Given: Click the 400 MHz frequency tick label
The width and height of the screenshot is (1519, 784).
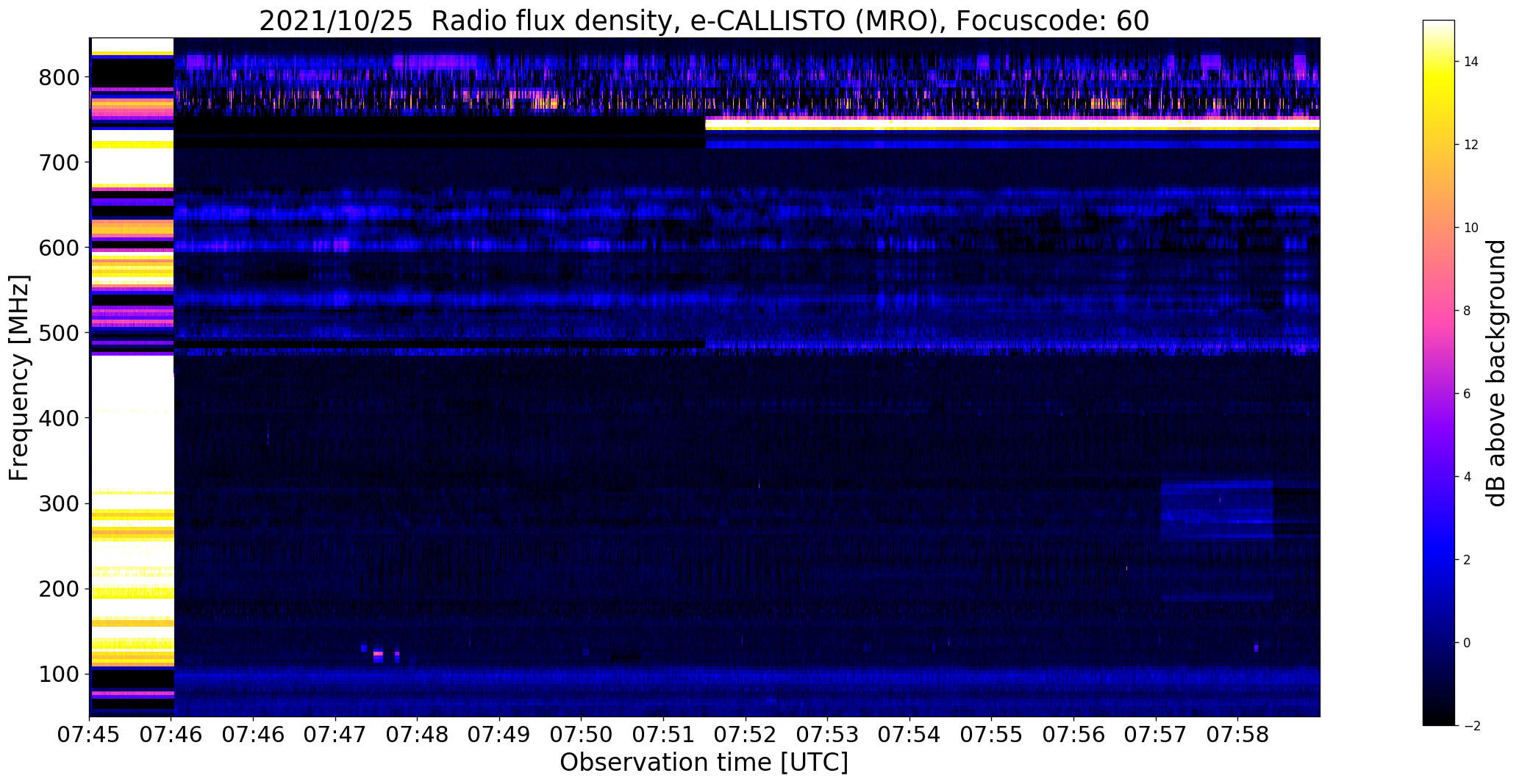Looking at the screenshot, I should [60, 418].
